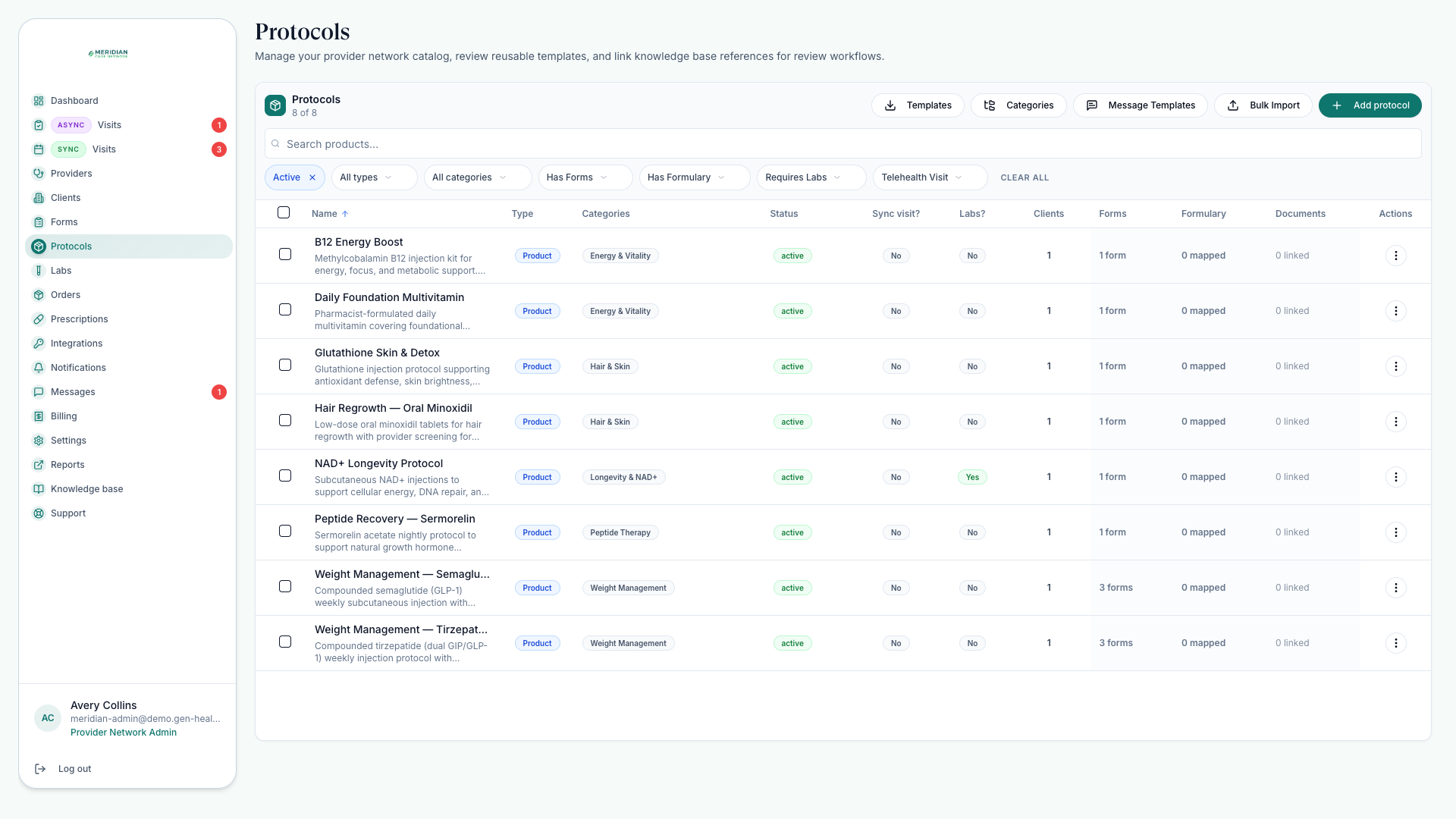Click the Orders box icon
1456x819 pixels.
[x=39, y=295]
